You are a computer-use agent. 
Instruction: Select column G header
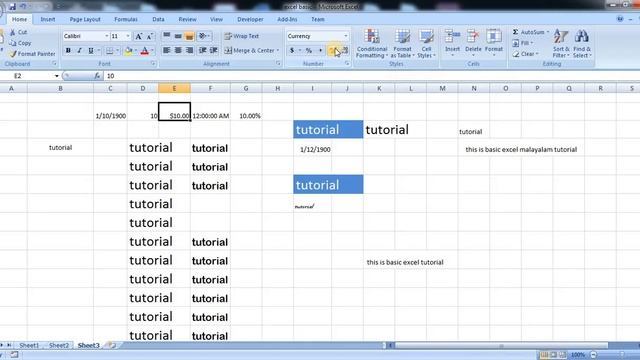pyautogui.click(x=246, y=88)
